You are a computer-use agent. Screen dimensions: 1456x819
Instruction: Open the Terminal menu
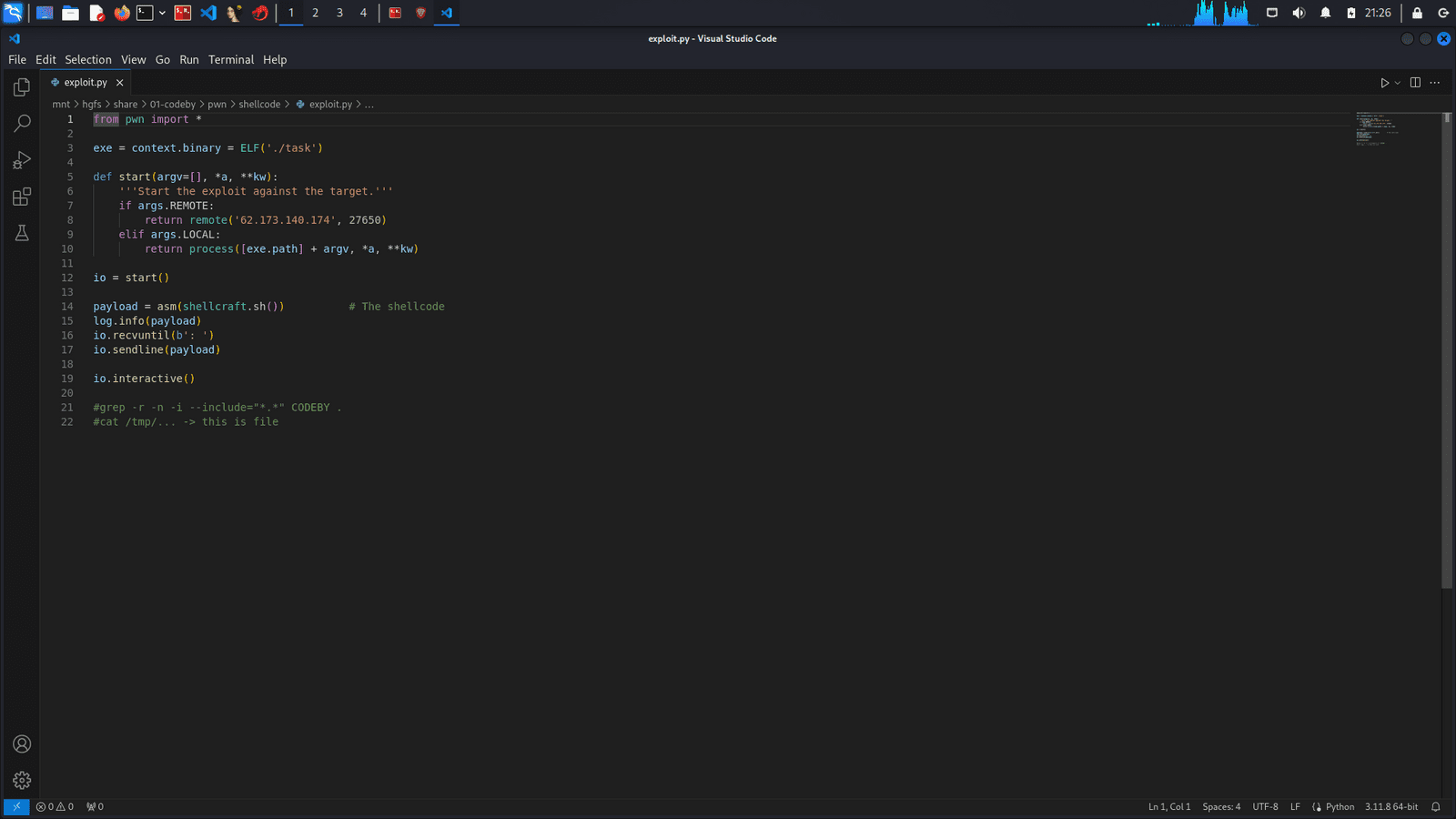231,60
